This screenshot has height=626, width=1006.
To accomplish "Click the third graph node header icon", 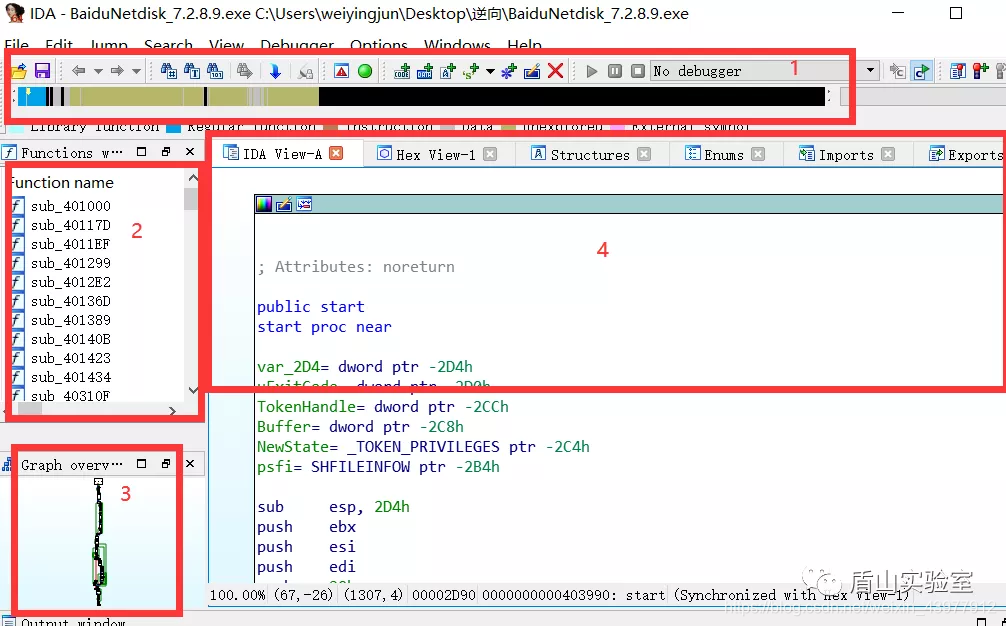I will pyautogui.click(x=304, y=205).
